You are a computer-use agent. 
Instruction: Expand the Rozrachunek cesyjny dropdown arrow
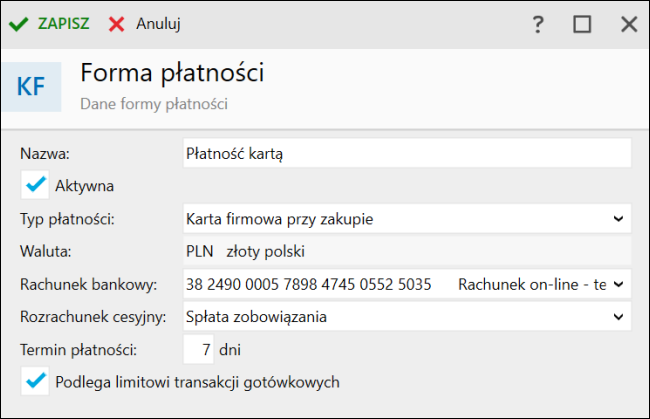point(618,317)
